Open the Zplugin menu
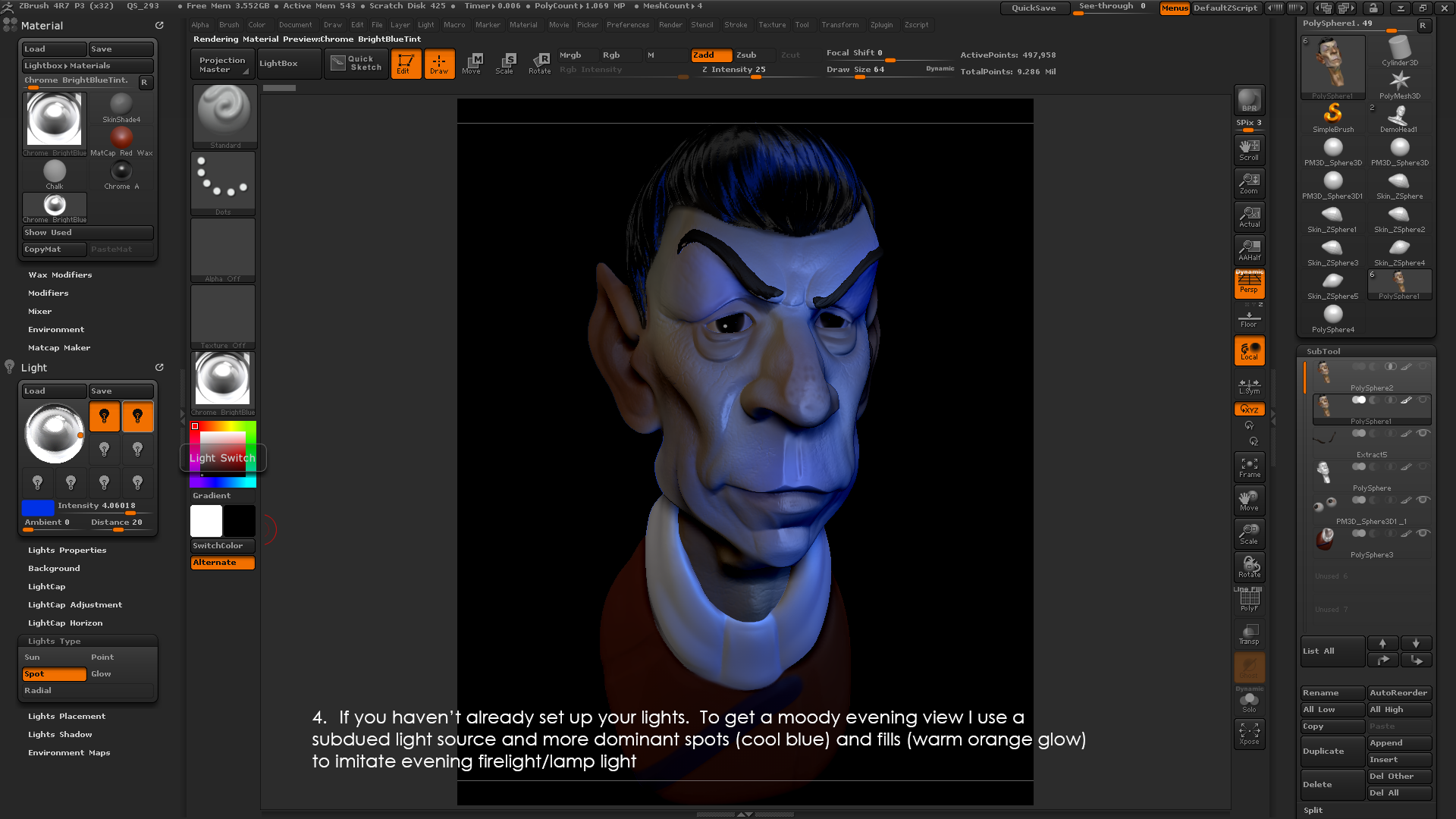Image resolution: width=1456 pixels, height=819 pixels. [x=881, y=25]
